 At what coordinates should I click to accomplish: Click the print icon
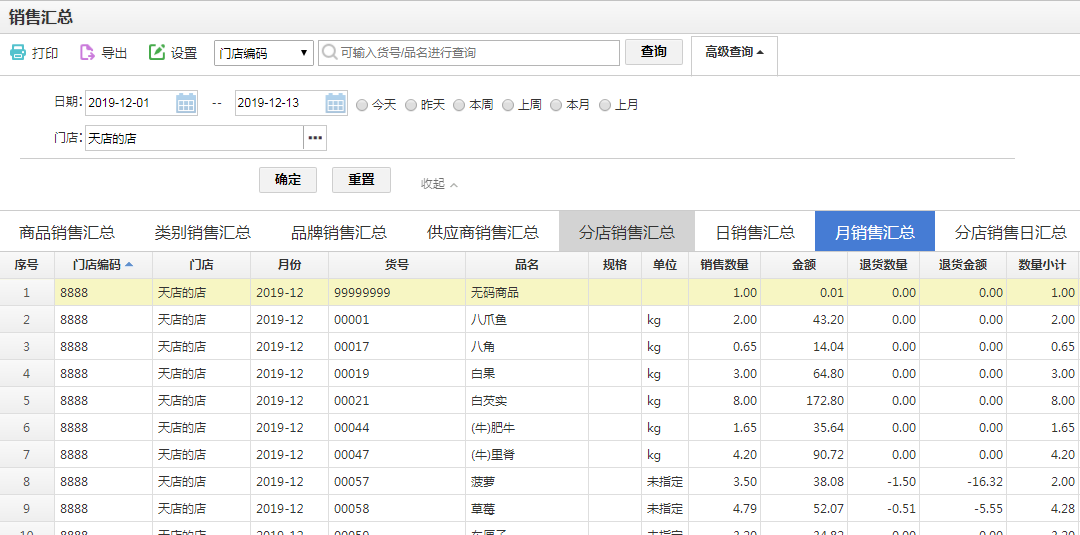click(18, 52)
